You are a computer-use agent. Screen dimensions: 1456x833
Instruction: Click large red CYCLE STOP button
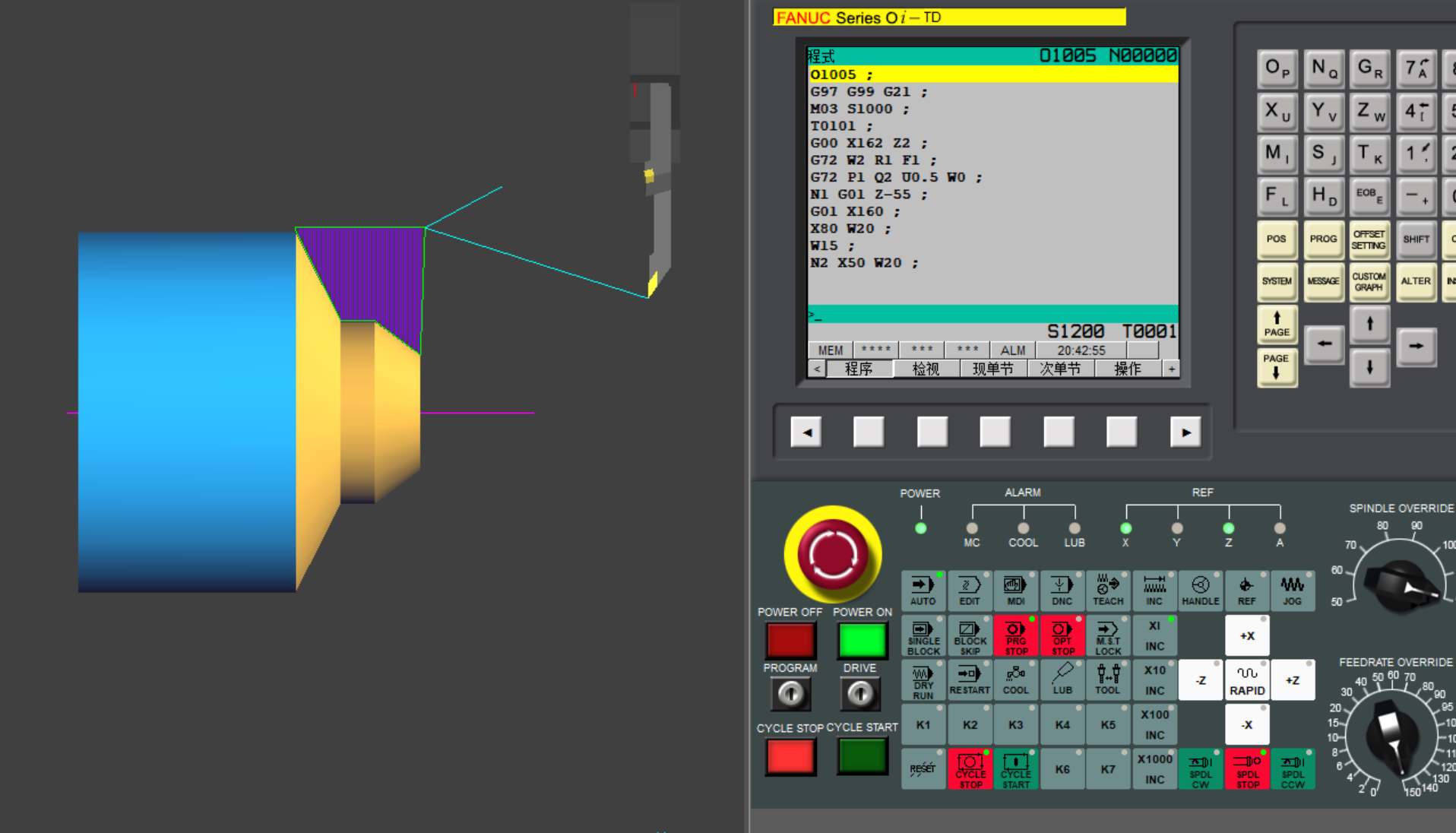click(x=790, y=756)
